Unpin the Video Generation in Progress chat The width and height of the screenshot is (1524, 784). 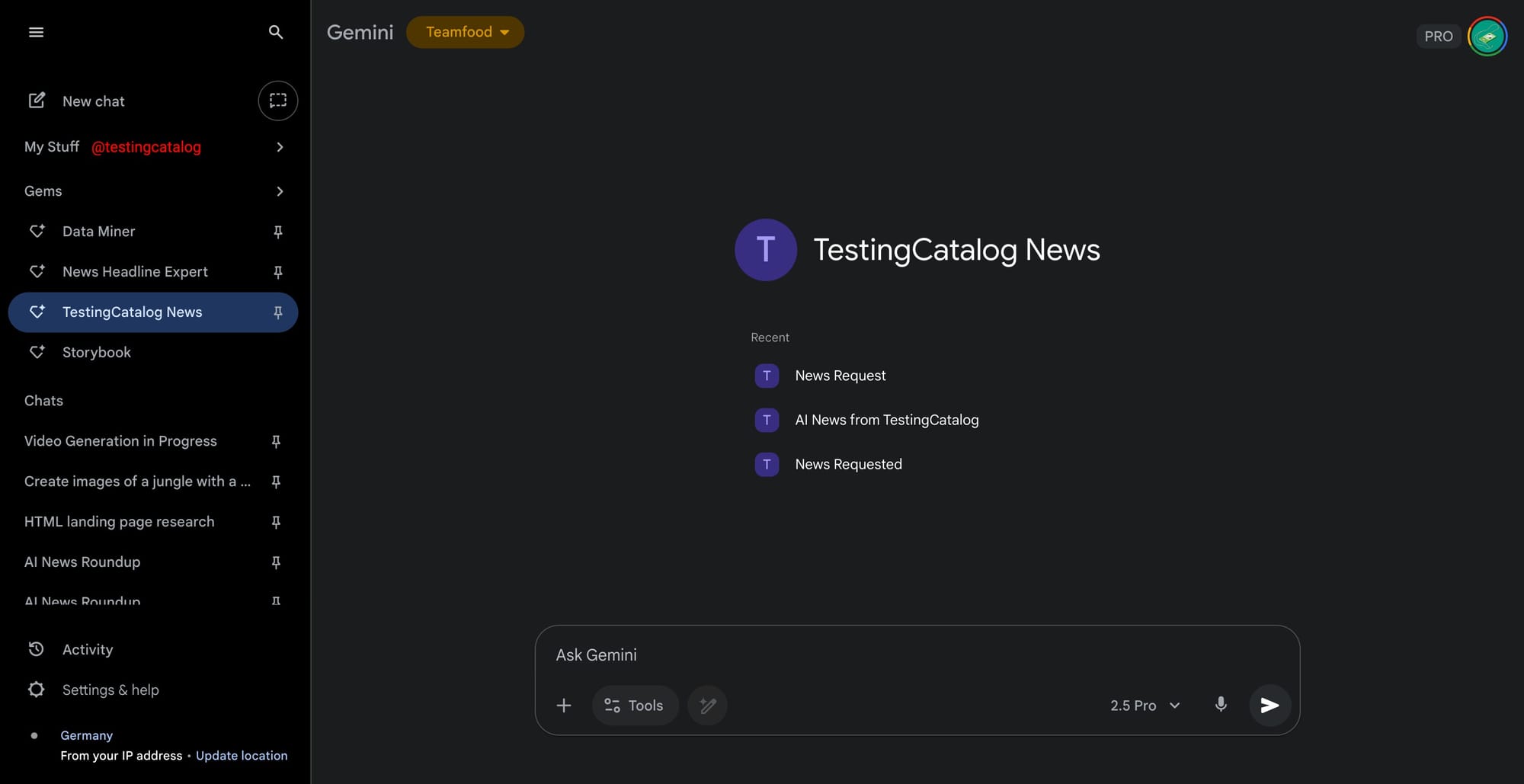[276, 441]
